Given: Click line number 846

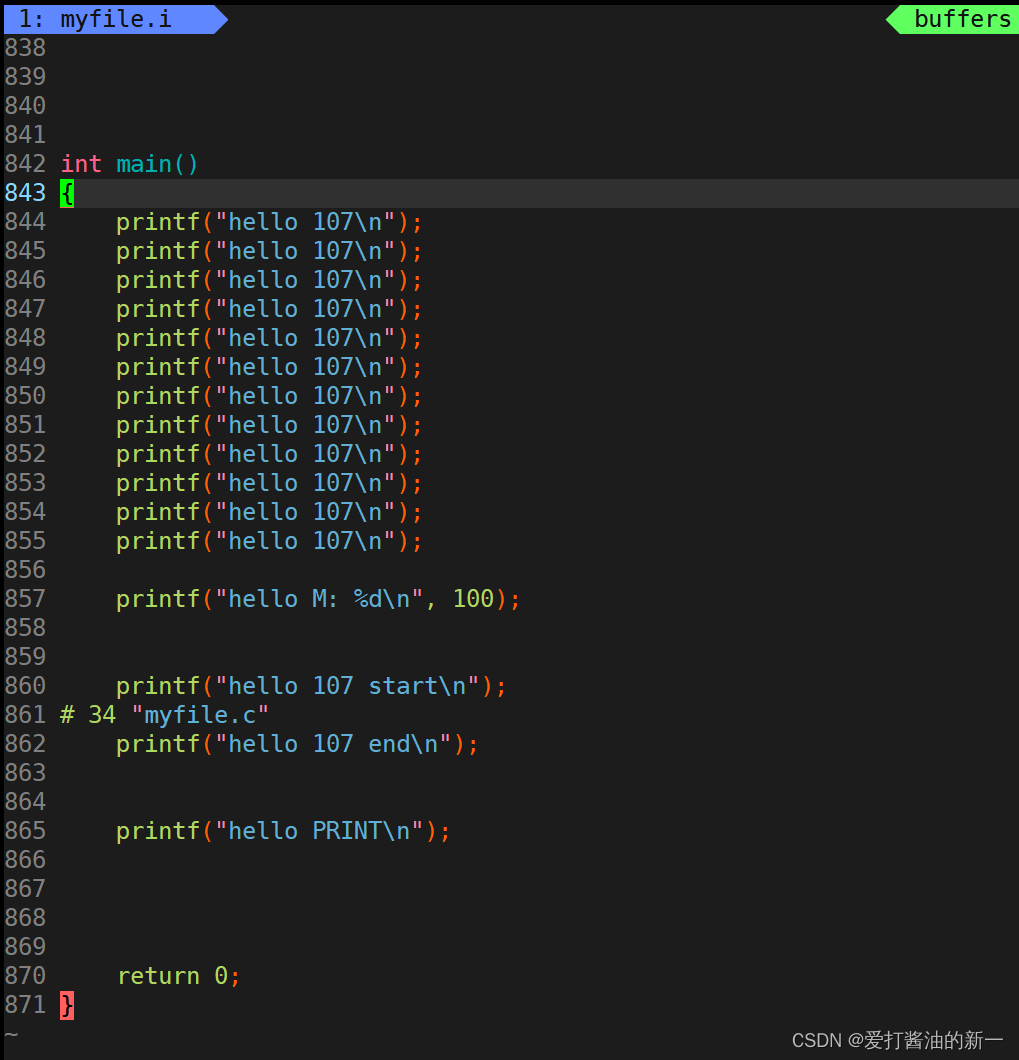Looking at the screenshot, I should [x=25, y=280].
